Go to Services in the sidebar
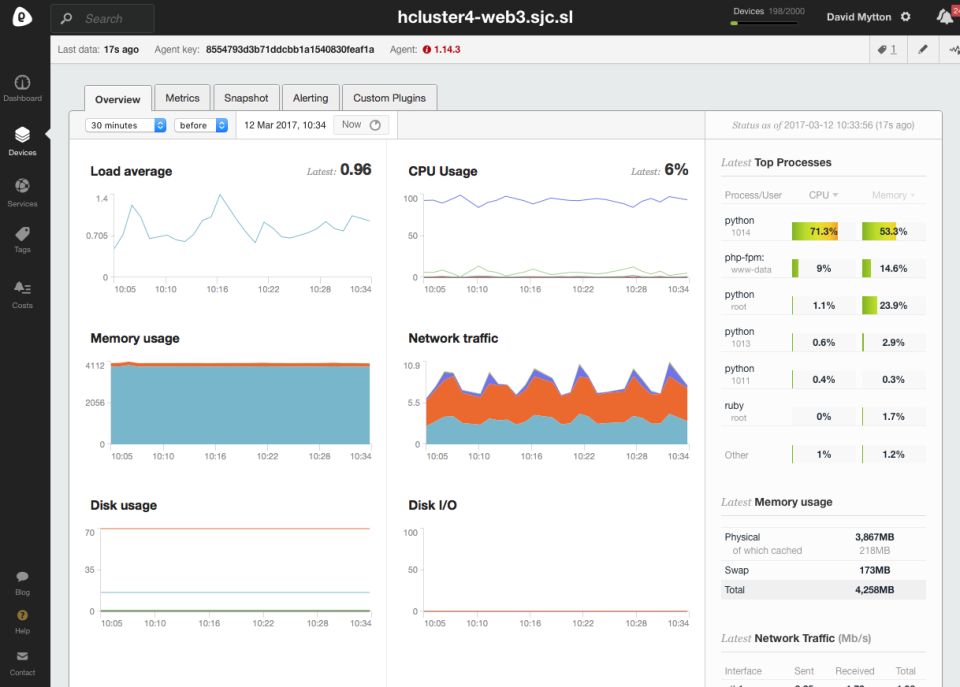 coord(22,190)
